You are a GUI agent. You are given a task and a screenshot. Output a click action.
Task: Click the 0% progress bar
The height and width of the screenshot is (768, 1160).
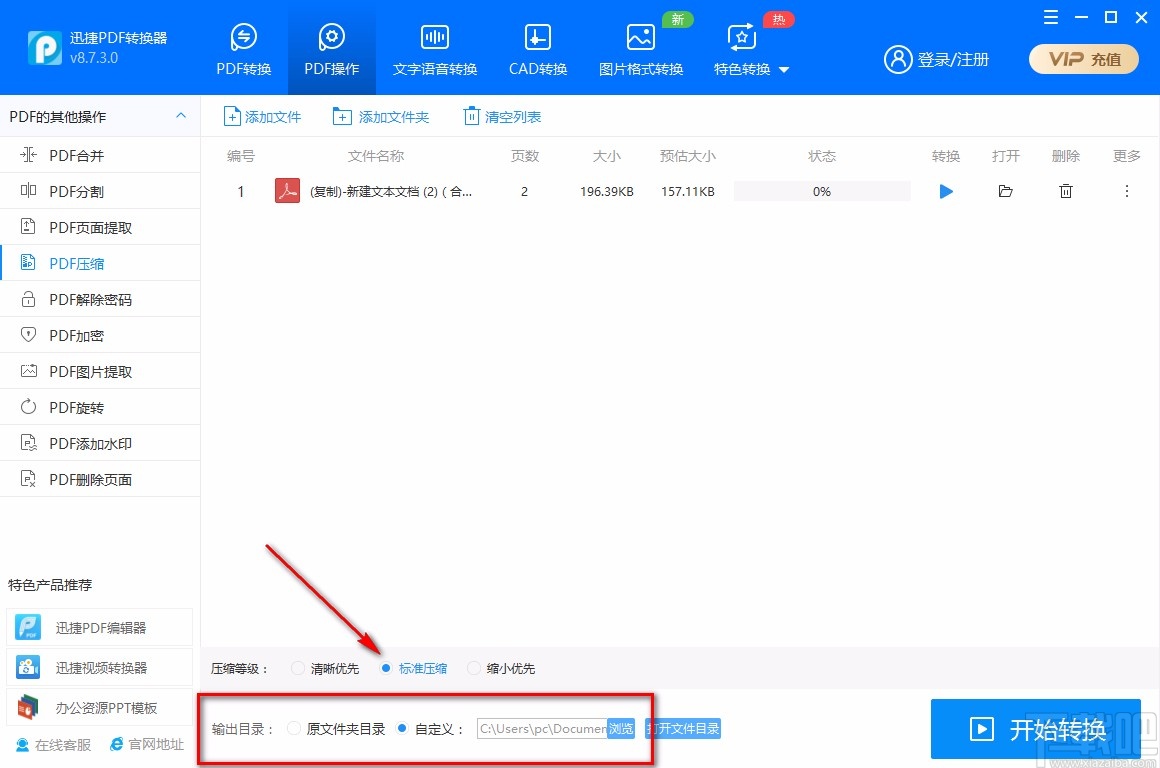(822, 192)
